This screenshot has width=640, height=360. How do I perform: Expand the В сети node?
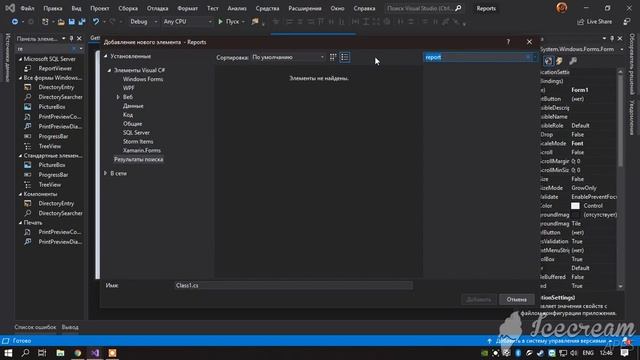pos(105,173)
